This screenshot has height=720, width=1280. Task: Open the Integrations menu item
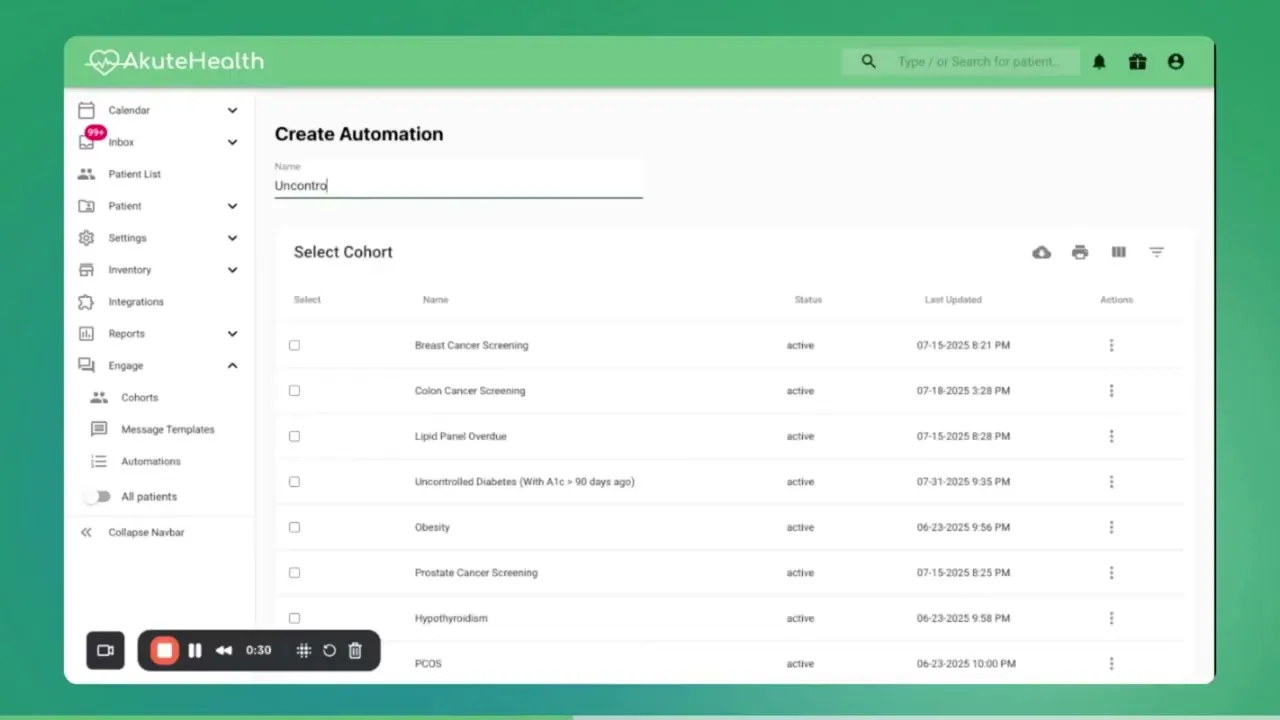click(x=136, y=302)
